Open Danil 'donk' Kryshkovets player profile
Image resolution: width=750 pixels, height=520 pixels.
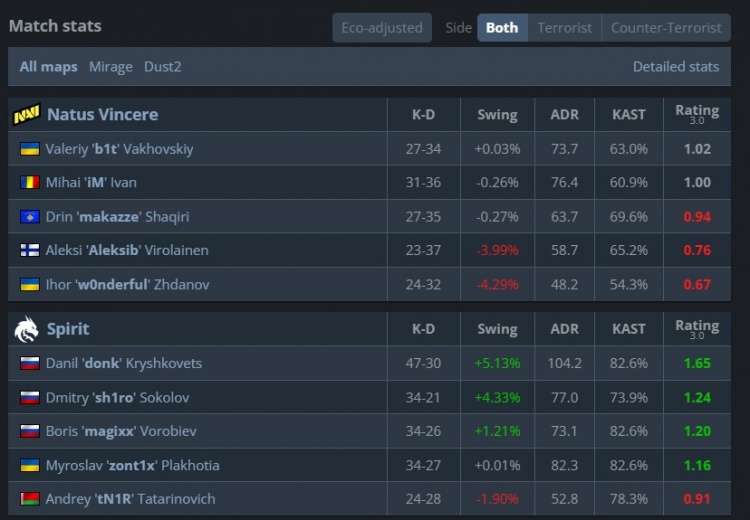tap(124, 363)
